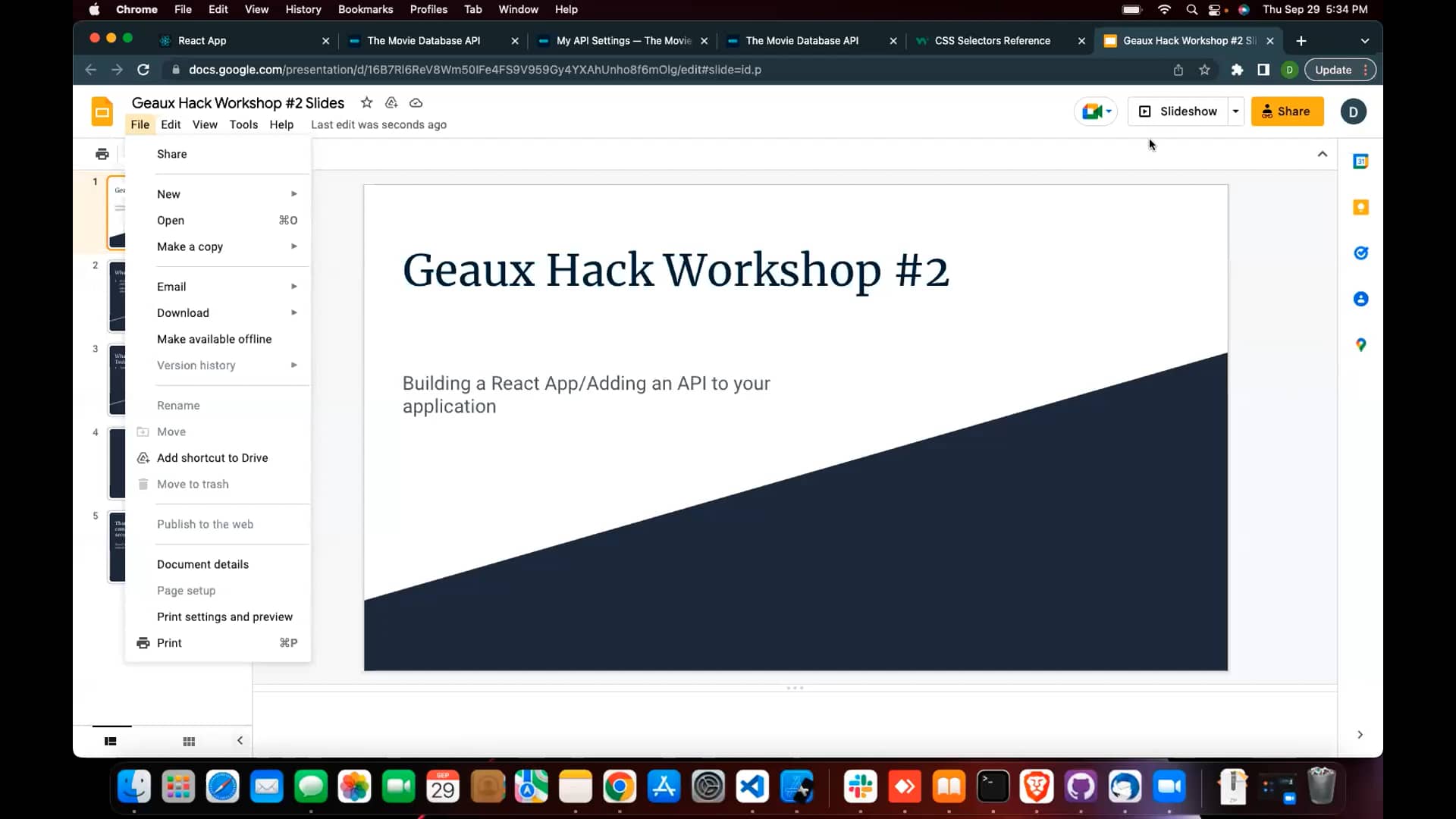Switch slide panel to grid view

188,741
